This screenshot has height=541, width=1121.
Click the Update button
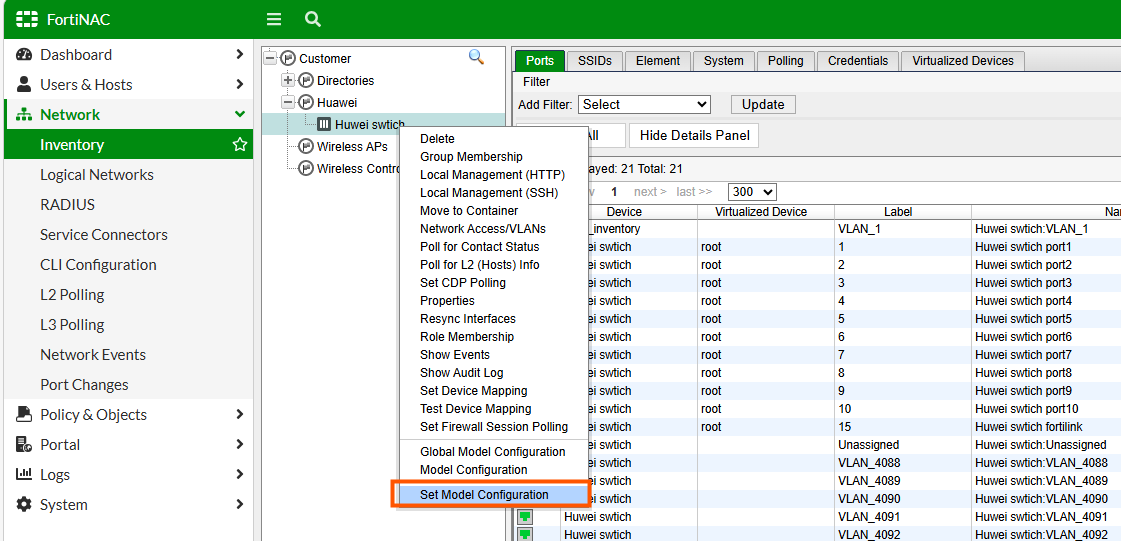763,104
